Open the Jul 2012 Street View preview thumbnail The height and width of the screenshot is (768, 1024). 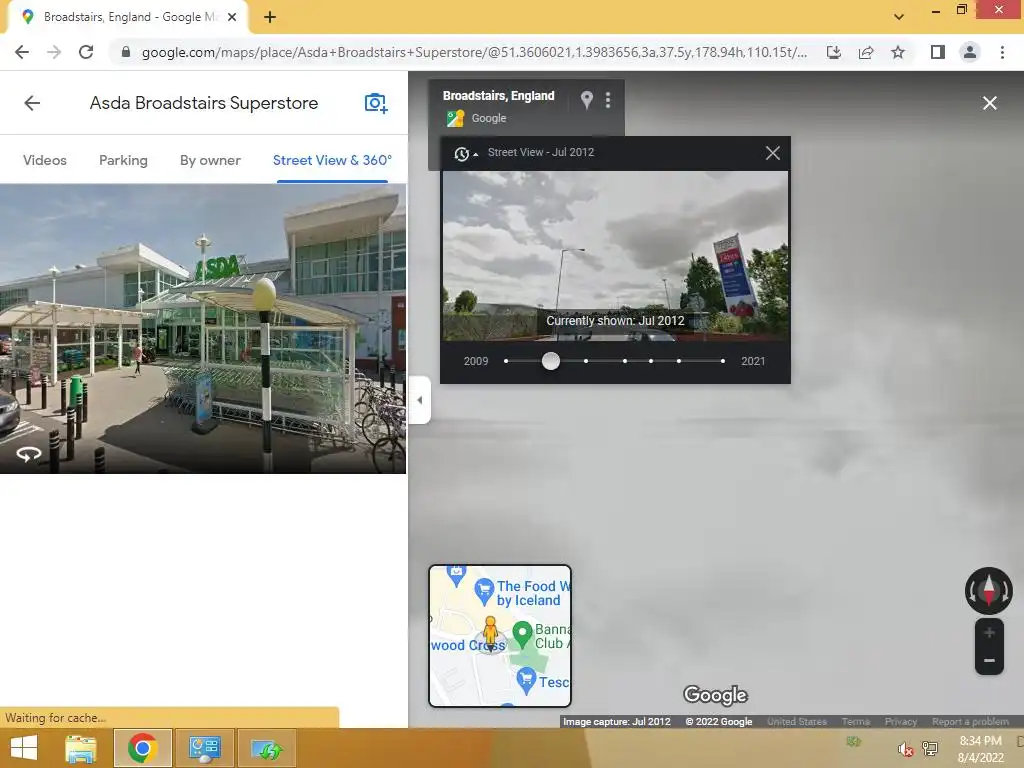click(x=615, y=255)
